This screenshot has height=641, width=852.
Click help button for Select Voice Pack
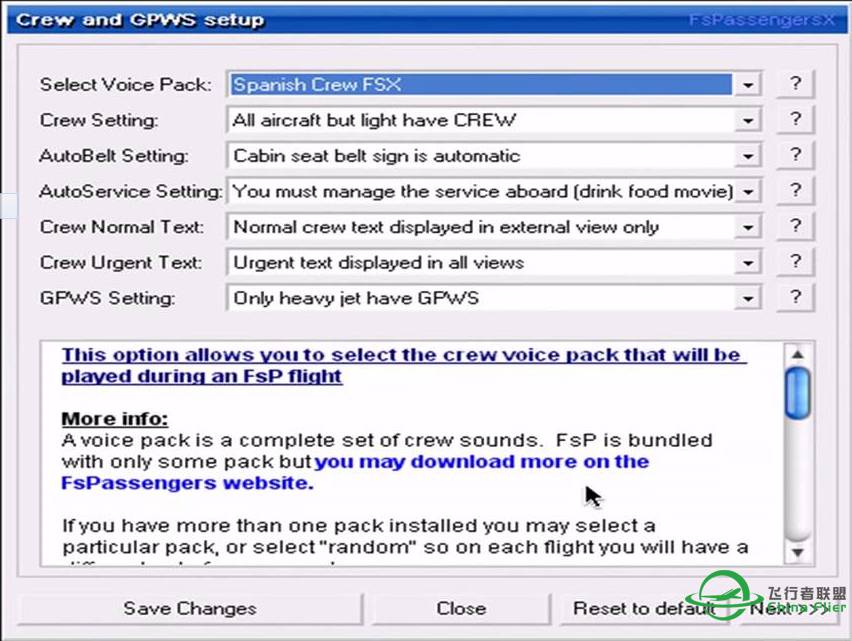[x=795, y=85]
